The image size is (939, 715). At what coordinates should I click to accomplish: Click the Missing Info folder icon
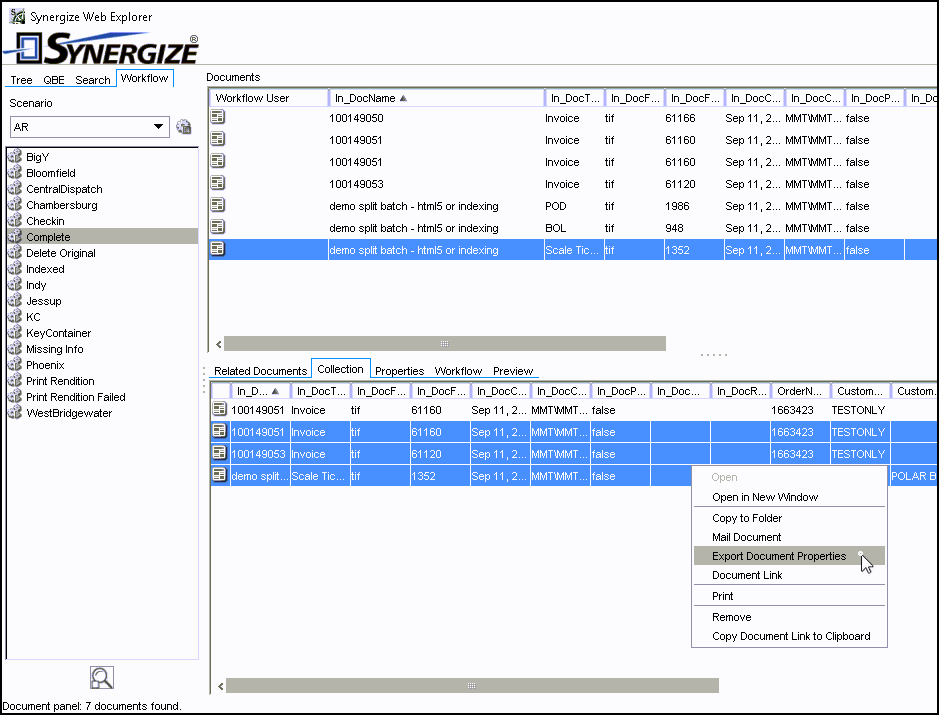point(15,349)
